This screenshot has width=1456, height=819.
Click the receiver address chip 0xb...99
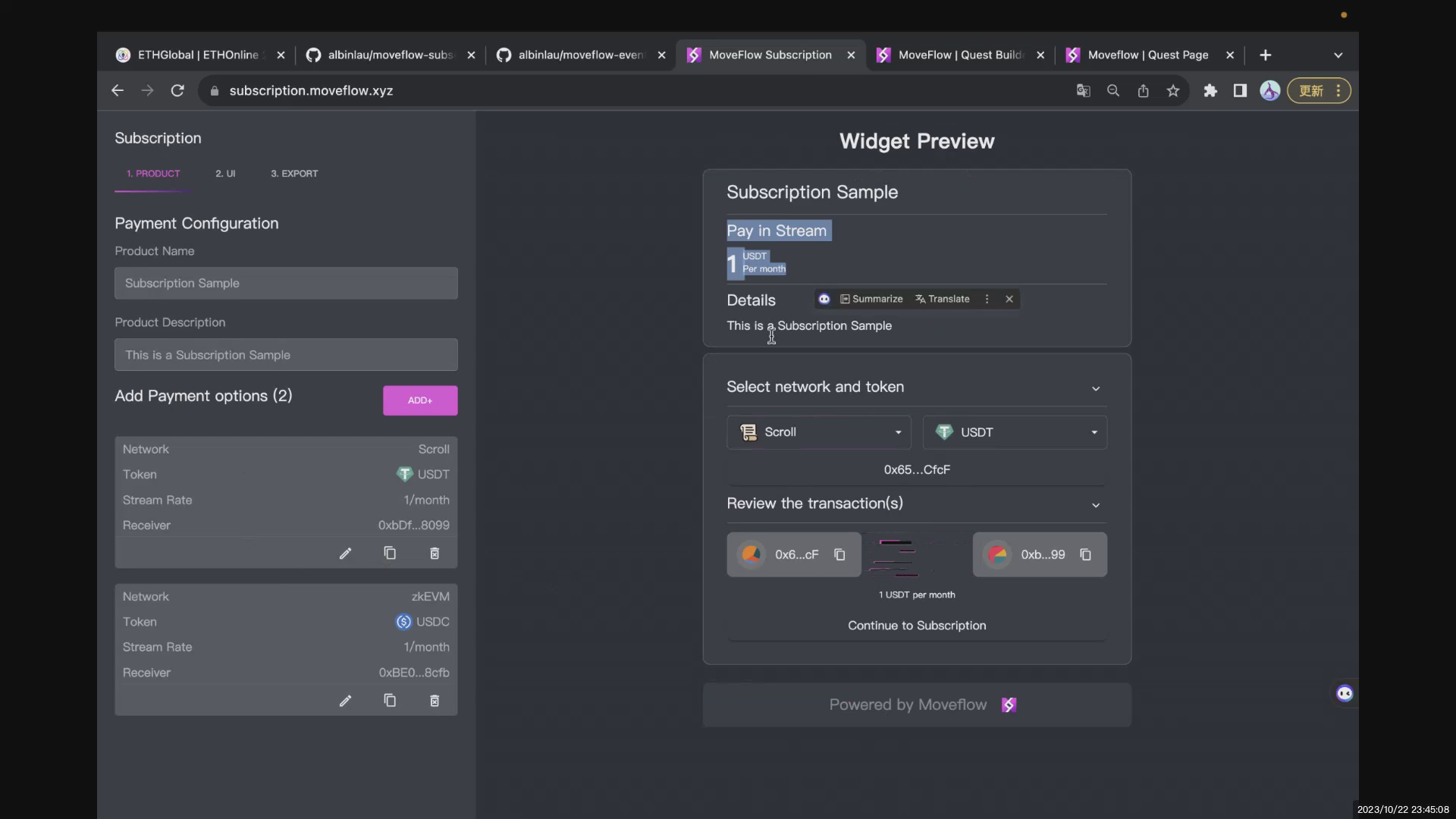(x=1040, y=555)
